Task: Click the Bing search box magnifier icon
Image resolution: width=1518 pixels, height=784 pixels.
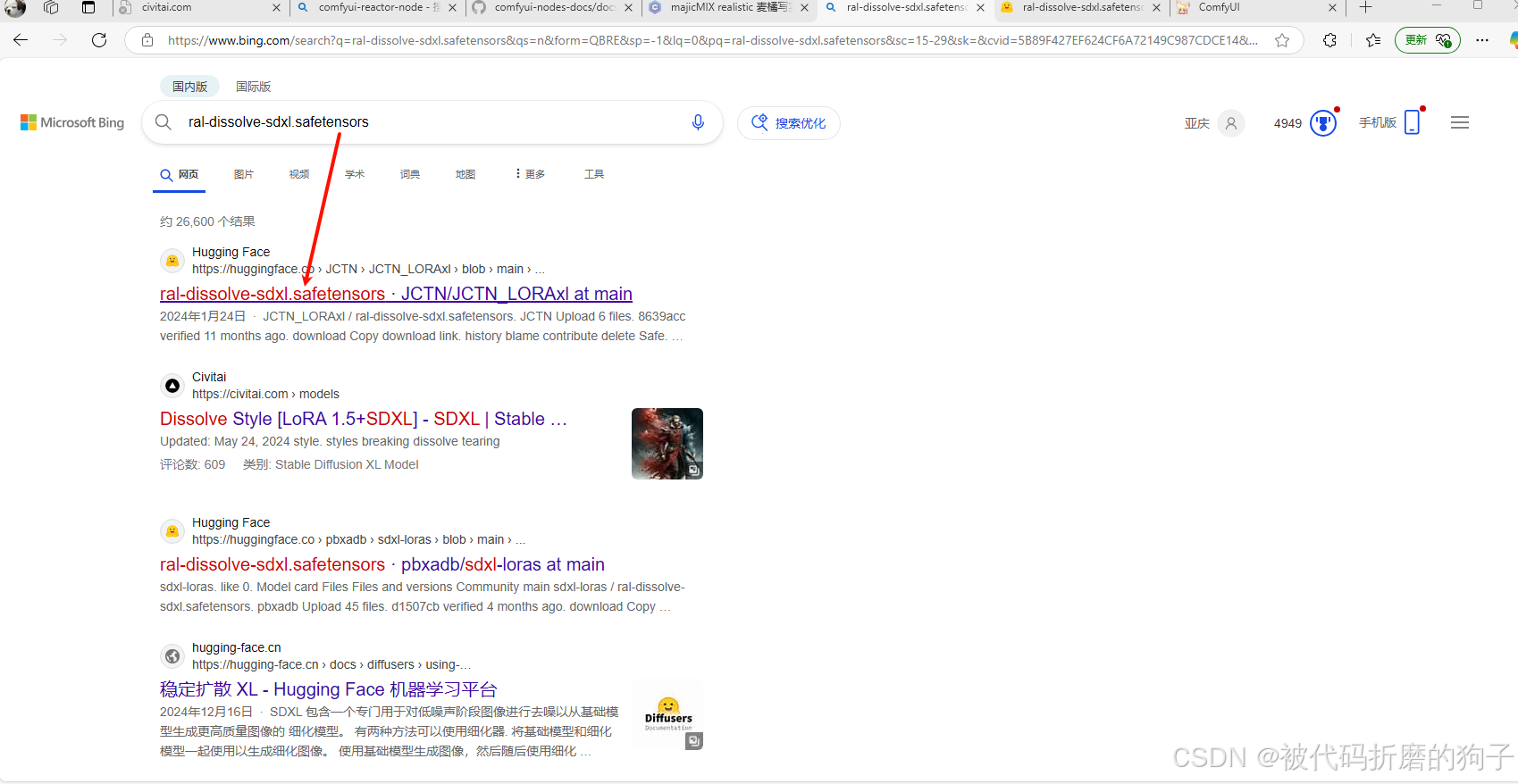Action: click(164, 122)
